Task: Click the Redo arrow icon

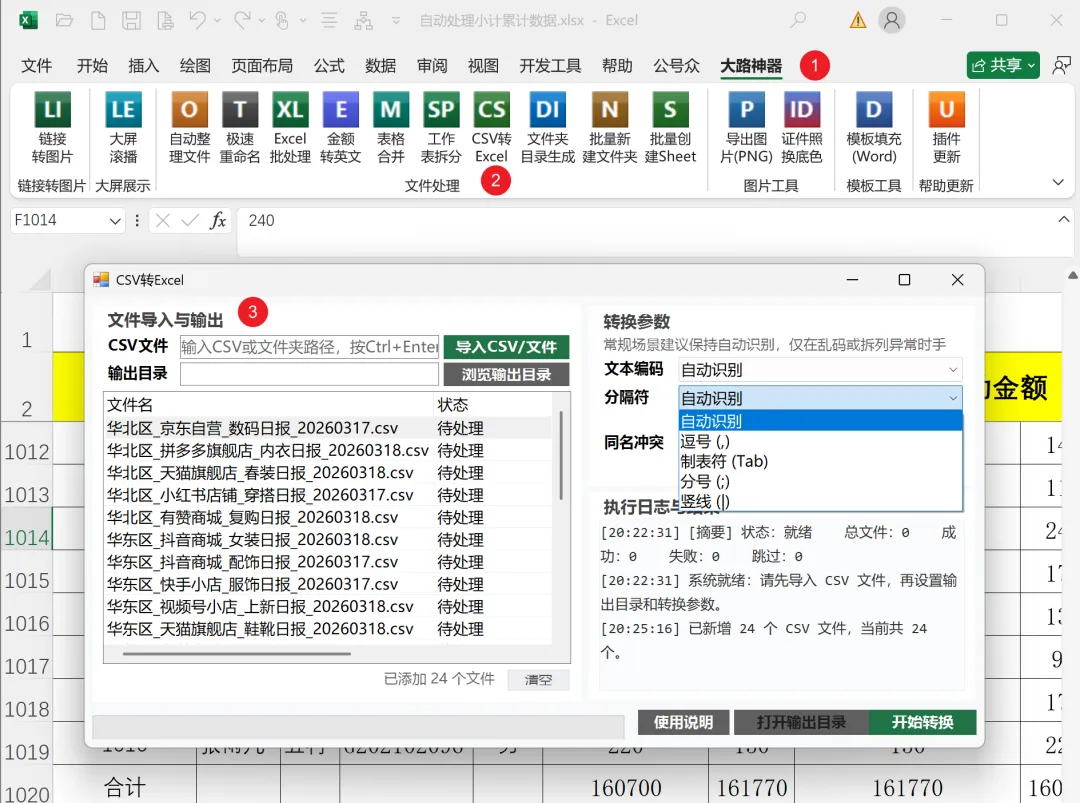Action: coord(242,21)
